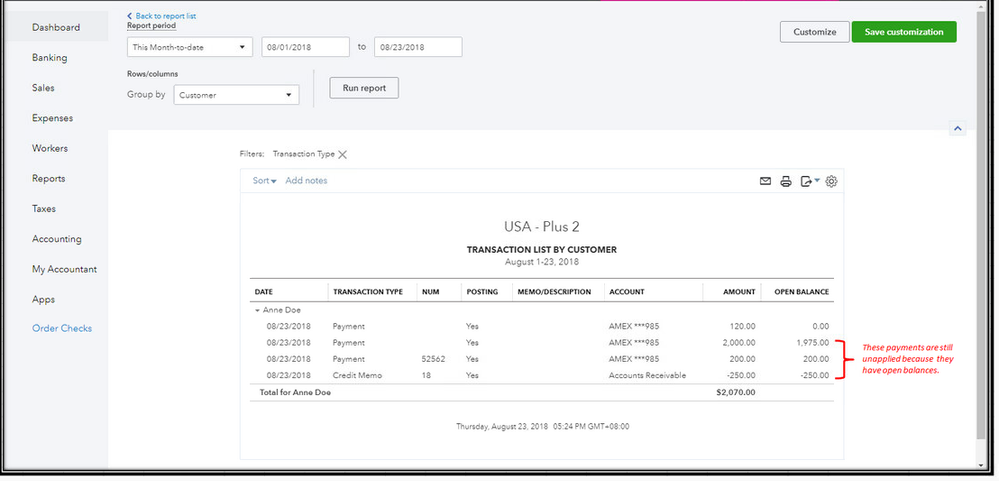Collapse the Anne Doe customer group
Viewport: 999px width, 481px height.
(257, 310)
